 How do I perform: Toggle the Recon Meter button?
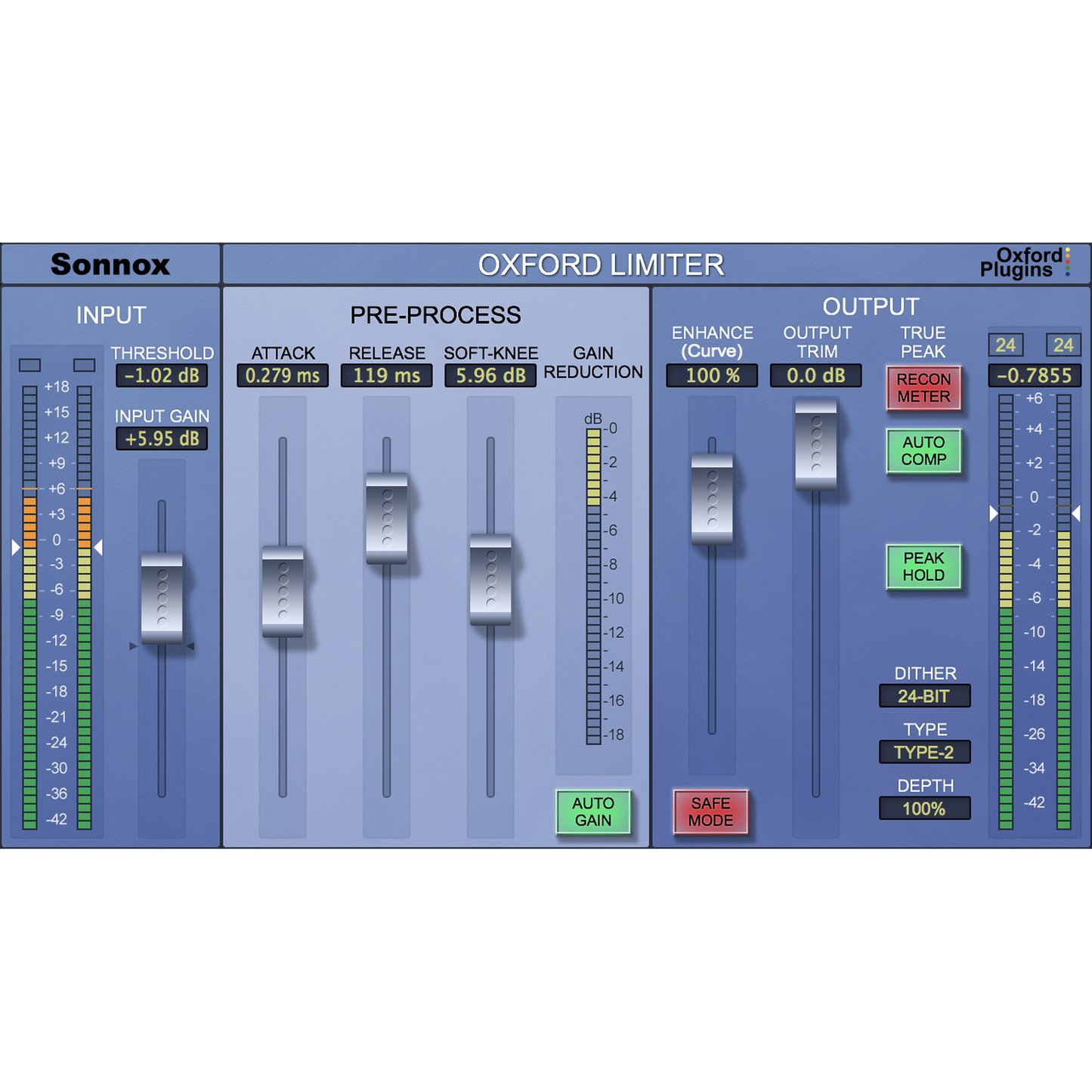click(x=923, y=388)
